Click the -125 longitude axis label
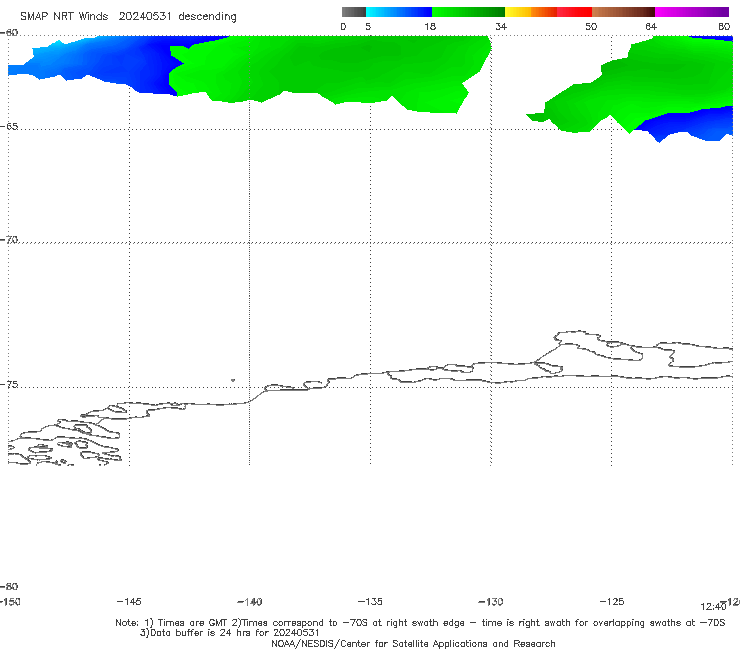The width and height of the screenshot is (740, 650). coord(612,601)
